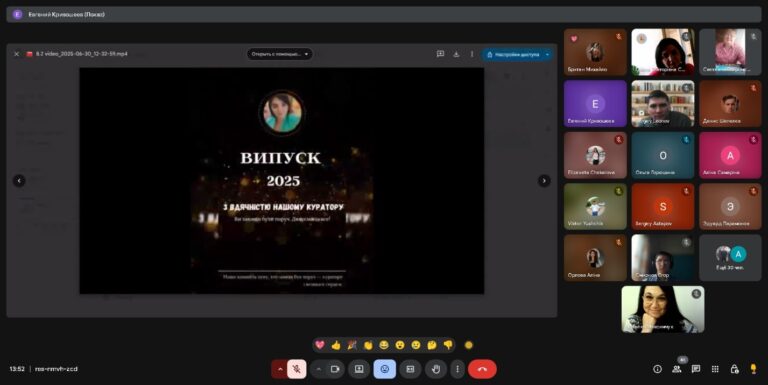Open the 'Открыть с помощью' dropdown
This screenshot has height=385, width=768.
pos(280,54)
